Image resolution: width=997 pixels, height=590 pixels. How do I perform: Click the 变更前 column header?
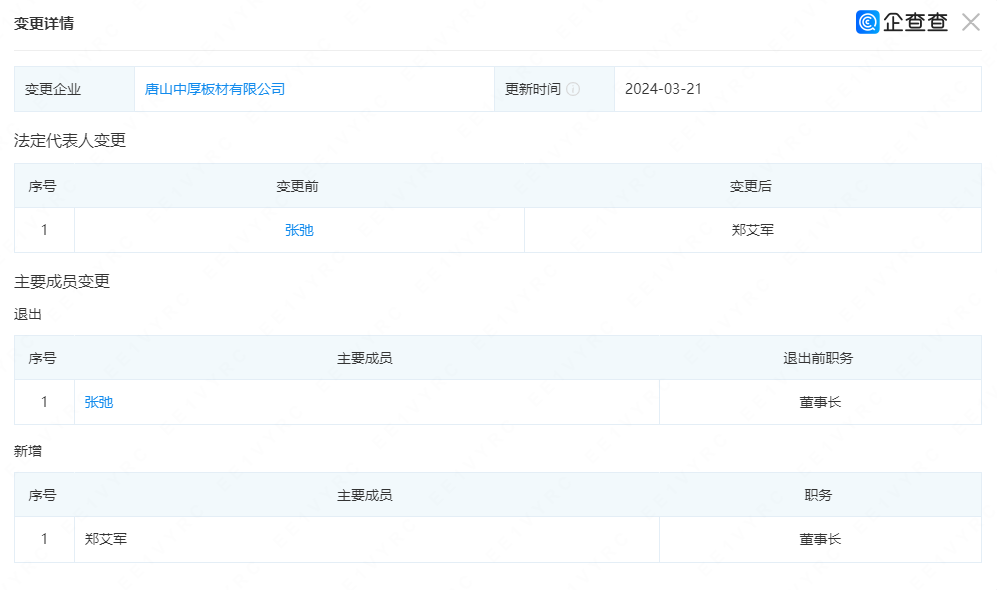(298, 186)
